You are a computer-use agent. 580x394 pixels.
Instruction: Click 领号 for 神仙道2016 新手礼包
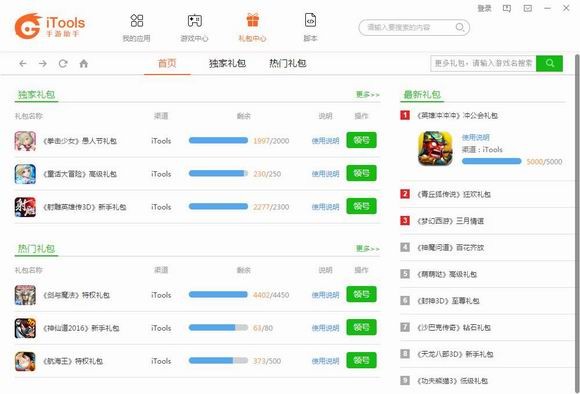click(x=361, y=327)
